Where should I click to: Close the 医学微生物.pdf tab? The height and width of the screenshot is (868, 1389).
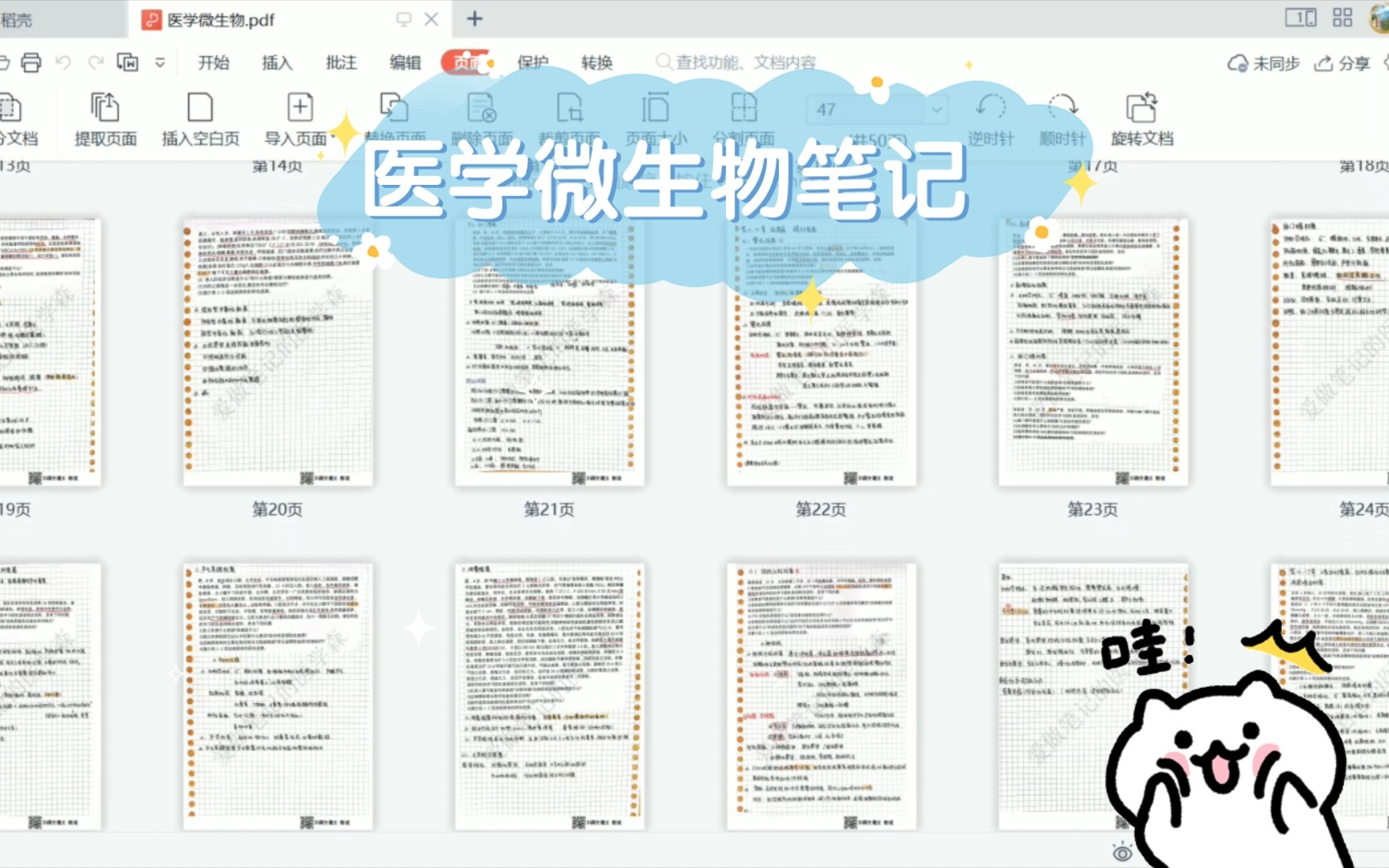(432, 19)
